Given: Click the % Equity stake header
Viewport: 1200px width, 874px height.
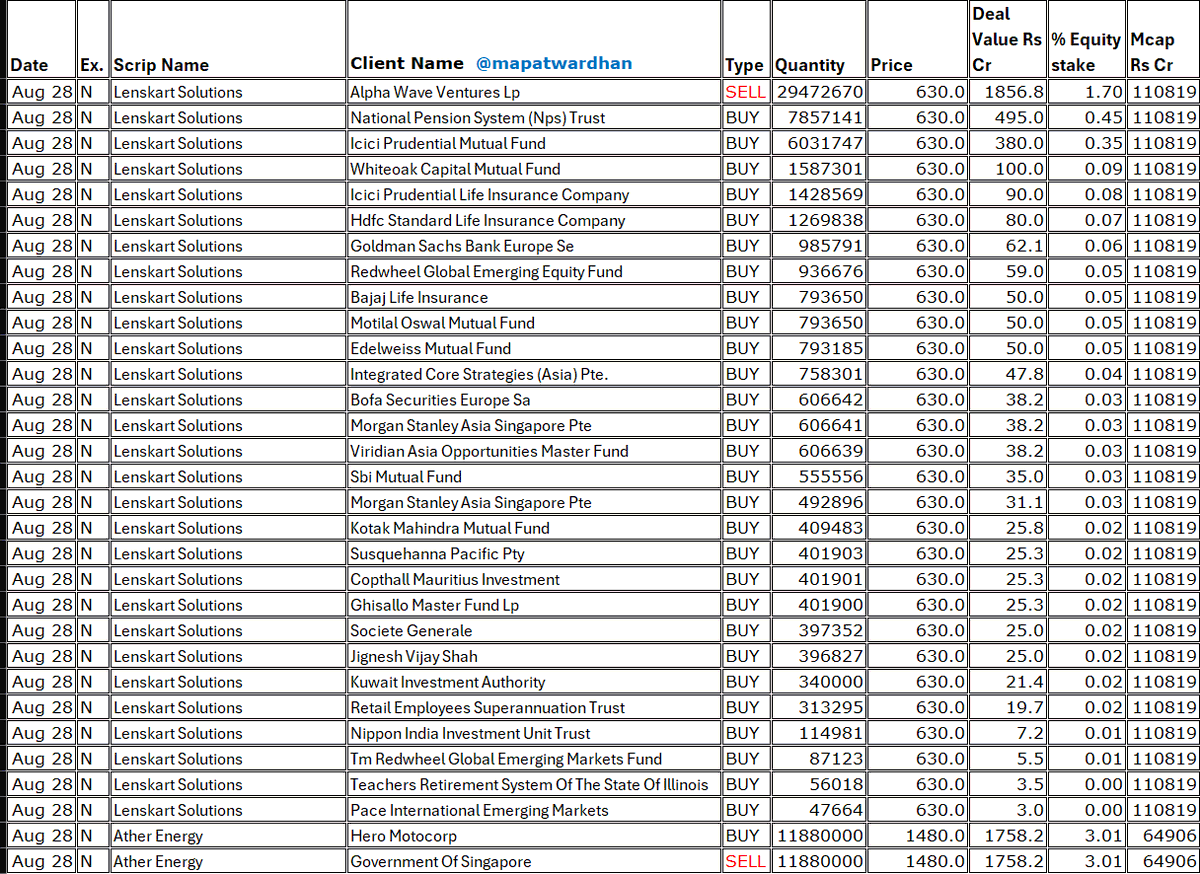Looking at the screenshot, I should 1085,40.
